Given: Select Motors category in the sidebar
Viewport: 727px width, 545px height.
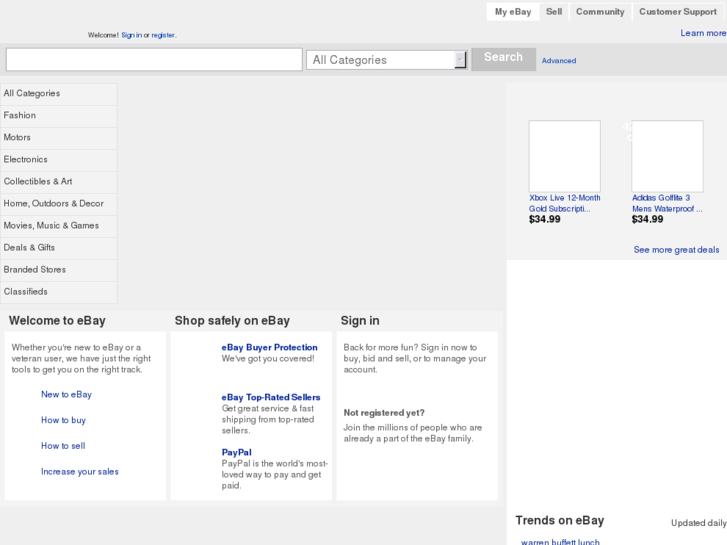Looking at the screenshot, I should (59, 138).
